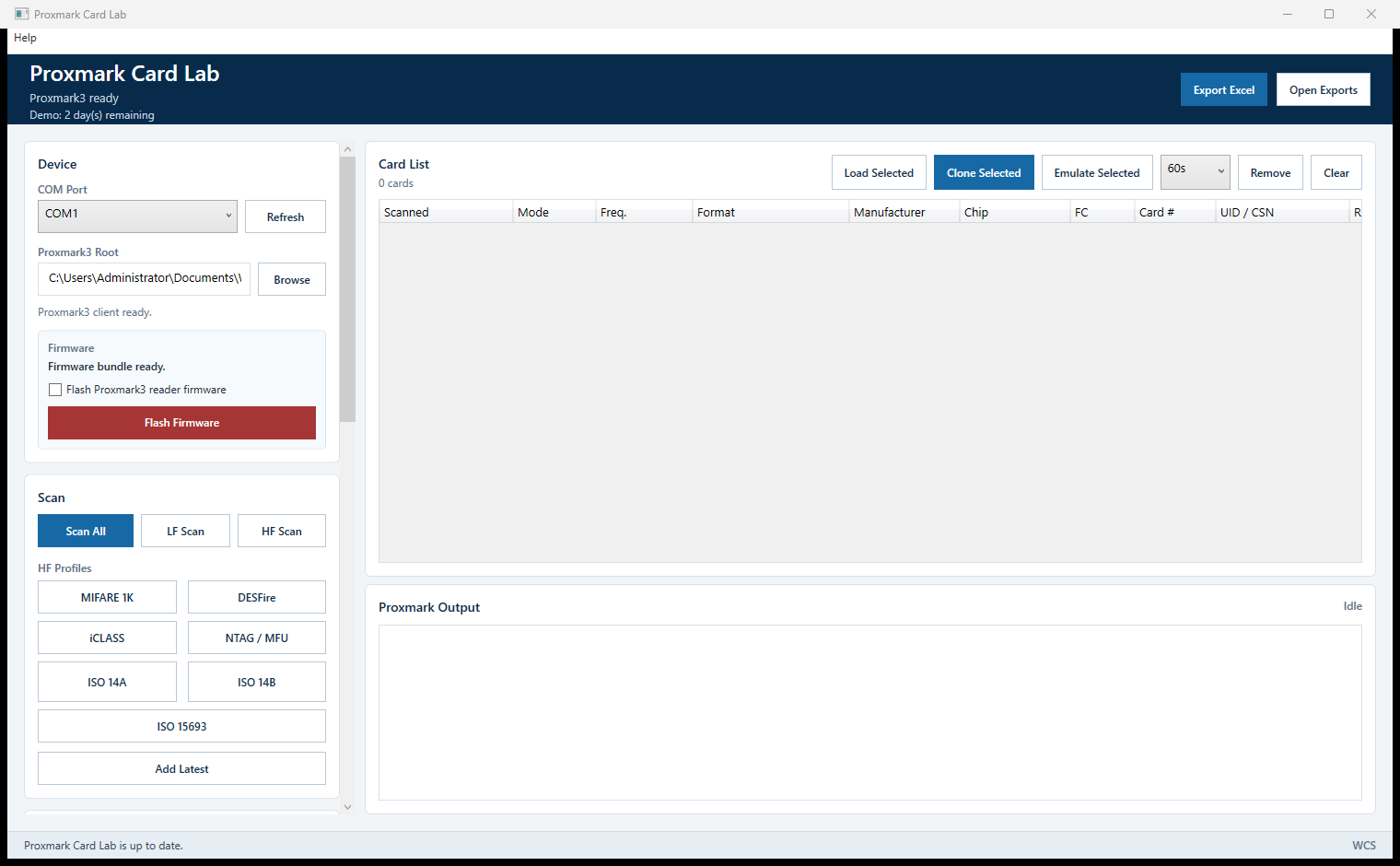Click Export Excel button
Viewport: 1400px width, 866px height.
(1224, 89)
